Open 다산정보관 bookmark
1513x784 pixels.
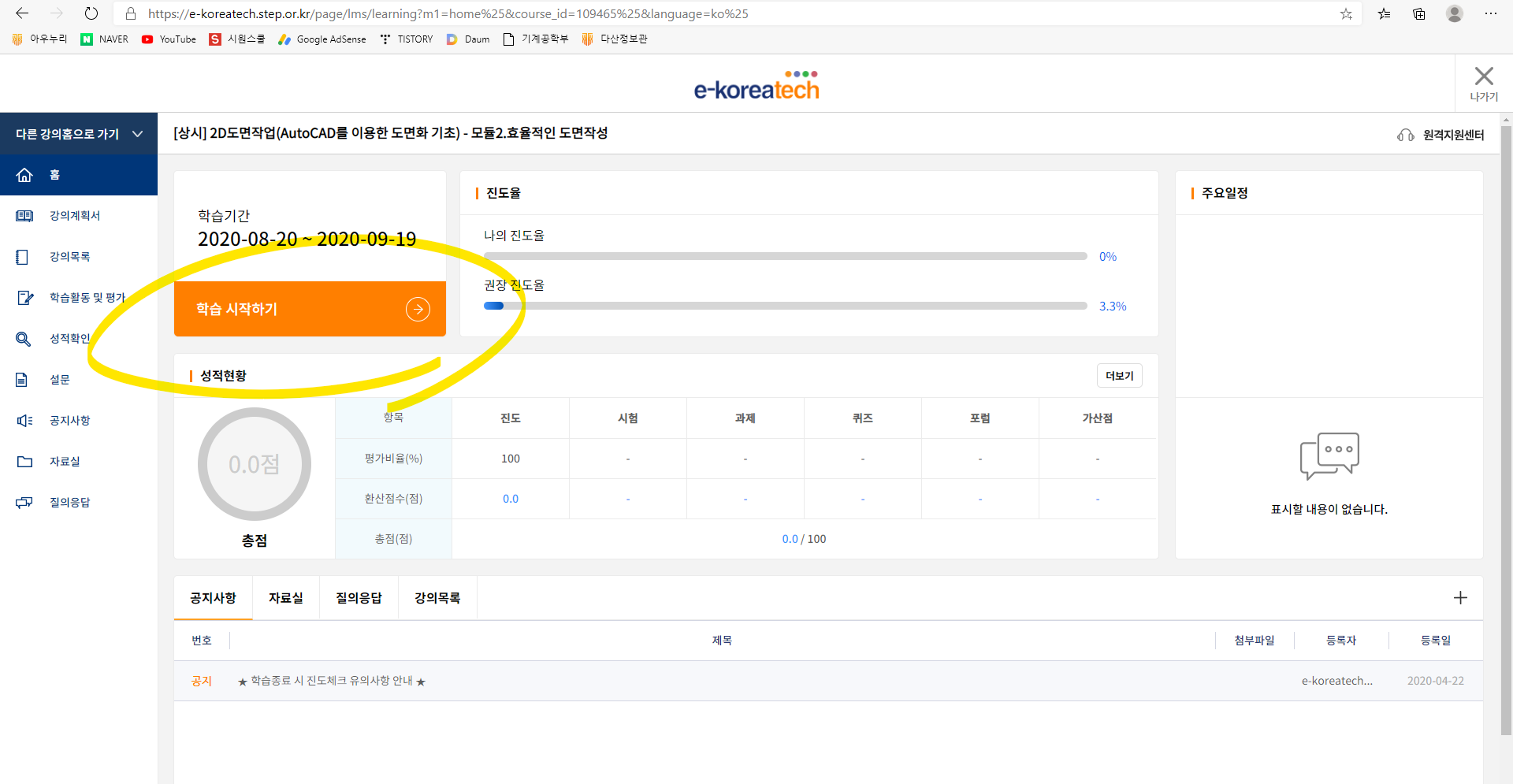click(615, 39)
